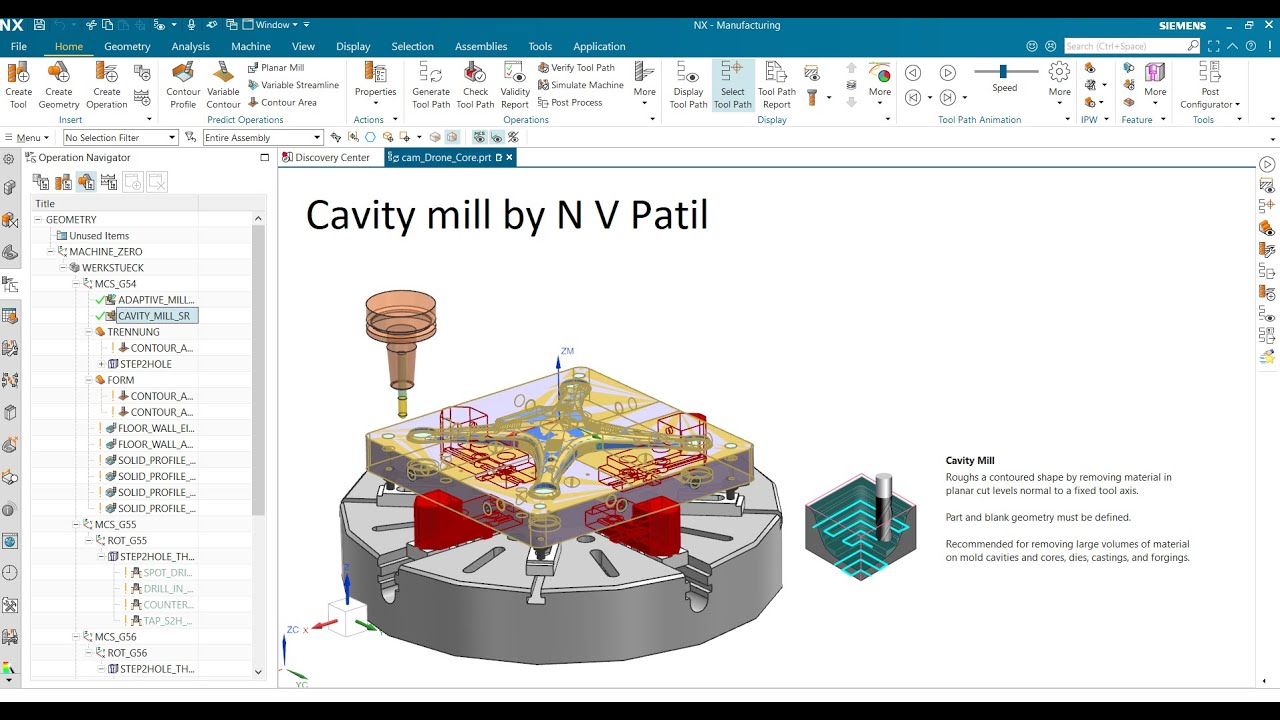Select the SPOT_DRI... operation
Screen dimensions: 1280x720
(x=168, y=573)
